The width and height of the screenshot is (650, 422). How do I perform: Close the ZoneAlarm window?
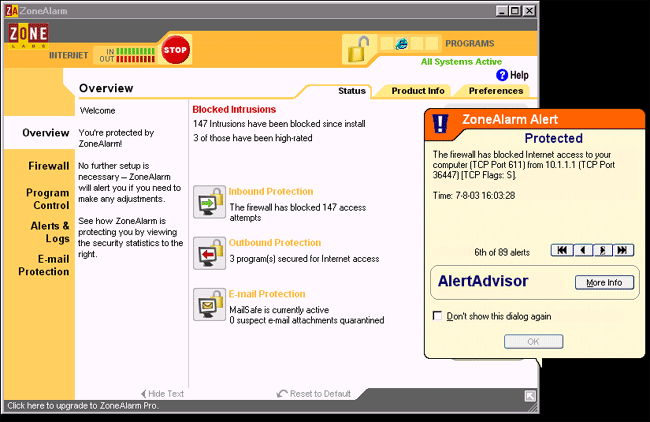pos(529,11)
